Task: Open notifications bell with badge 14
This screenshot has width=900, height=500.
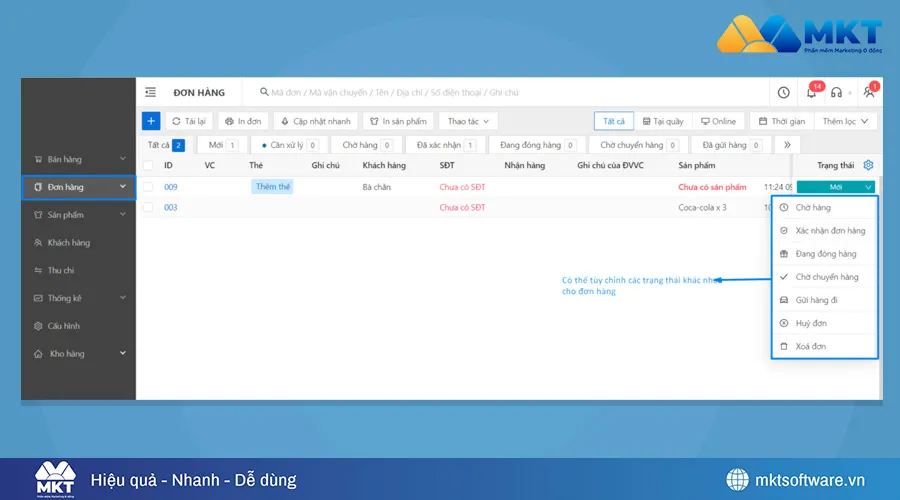Action: coord(812,92)
